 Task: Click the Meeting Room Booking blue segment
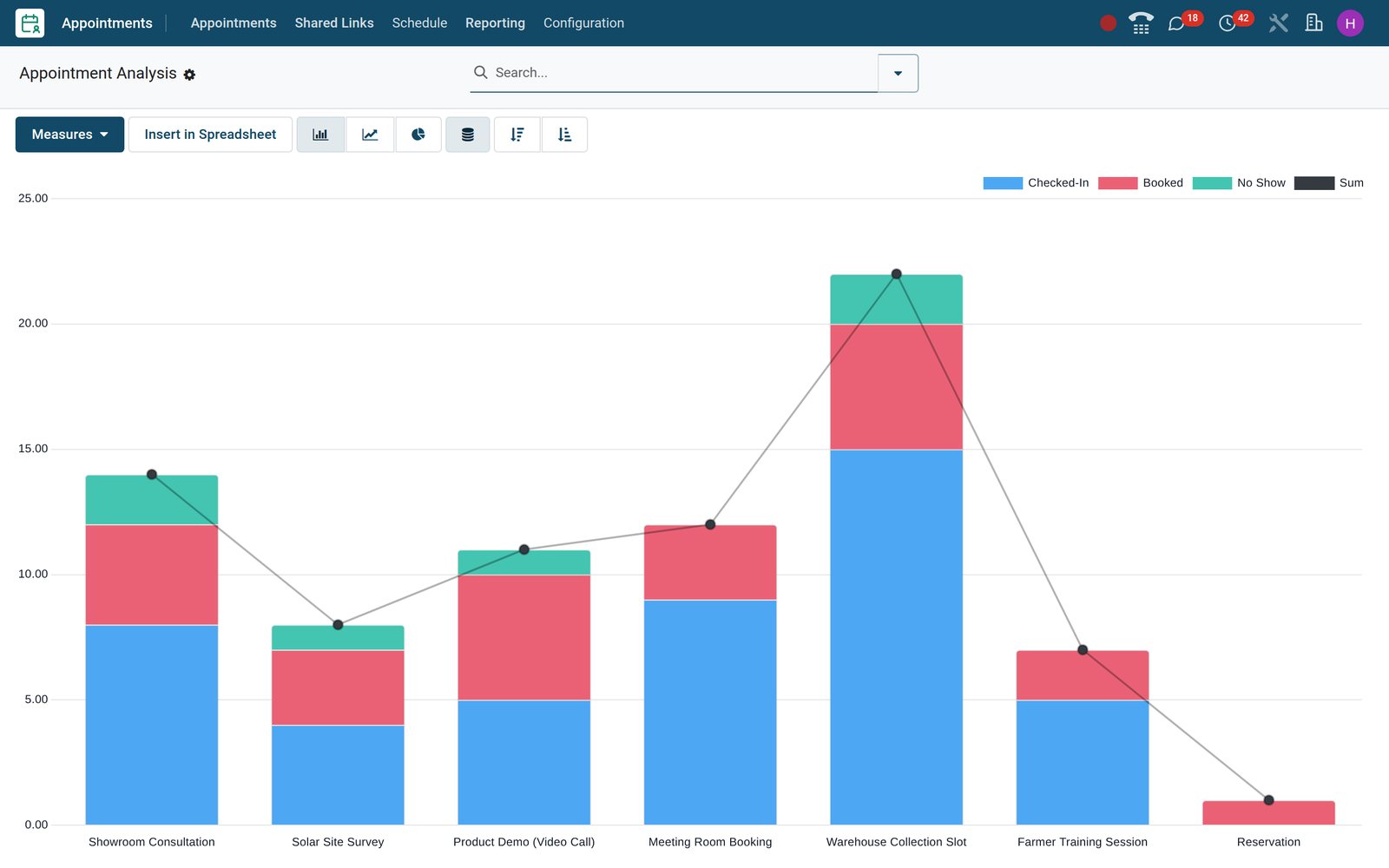(710, 713)
